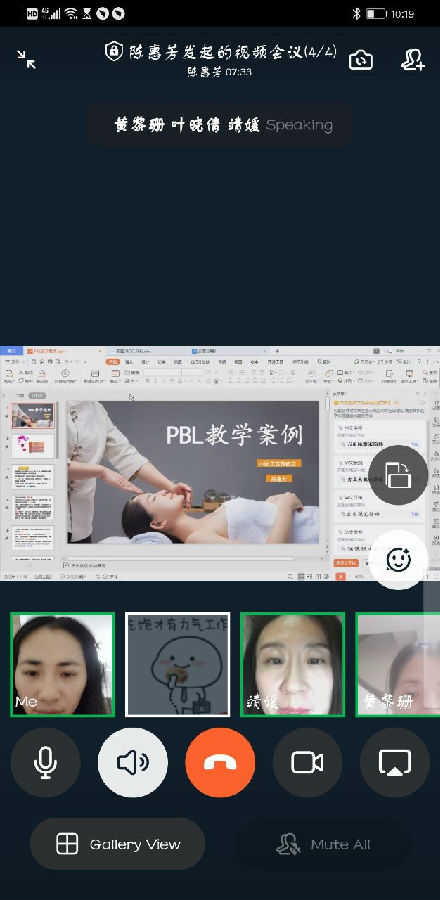
Task: Select second slide thumbnail in shared screen
Action: (x=33, y=446)
